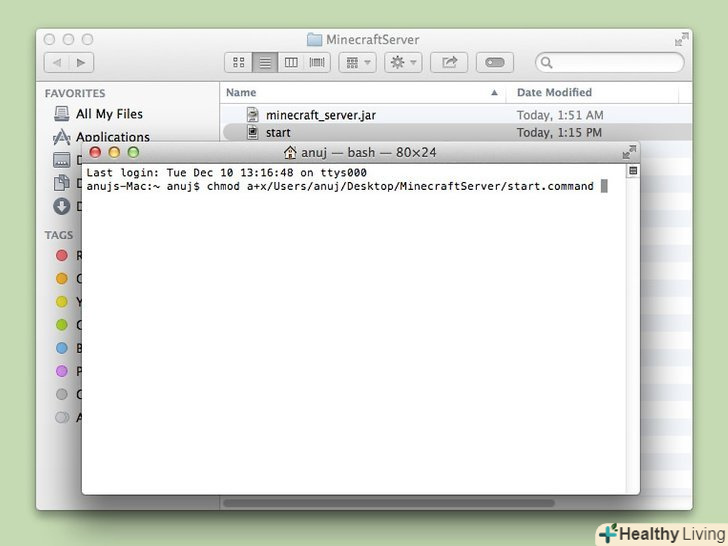728x546 pixels.
Task: Switch Finder to icon view
Action: point(239,63)
